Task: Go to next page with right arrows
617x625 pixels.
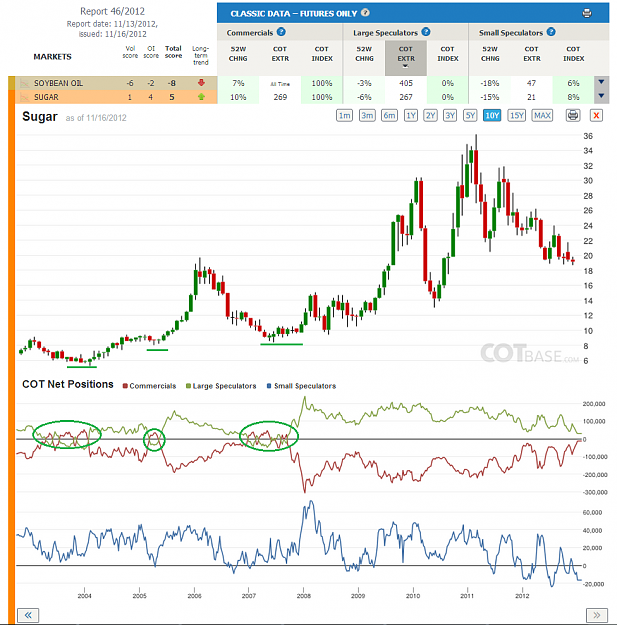Action: 597,615
